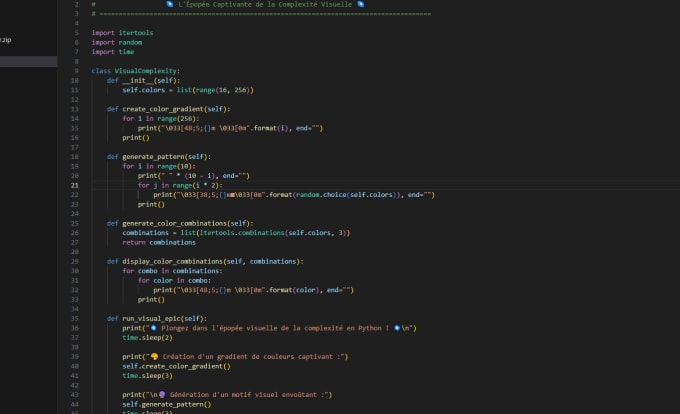Viewport: 680px width, 414px height.
Task: Click line number 21 in the gutter
Action: click(75, 185)
